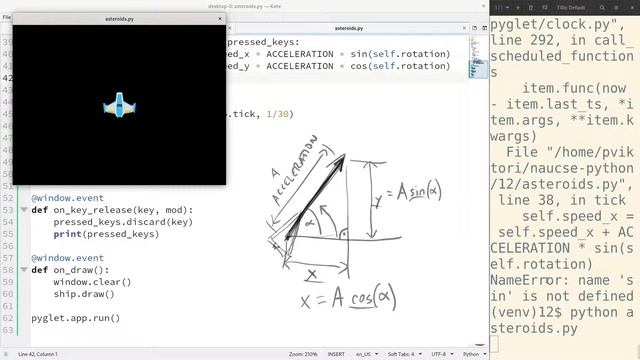Click the split view icon in Kate's tab bar
This screenshot has width=640, height=360.
[484, 28]
